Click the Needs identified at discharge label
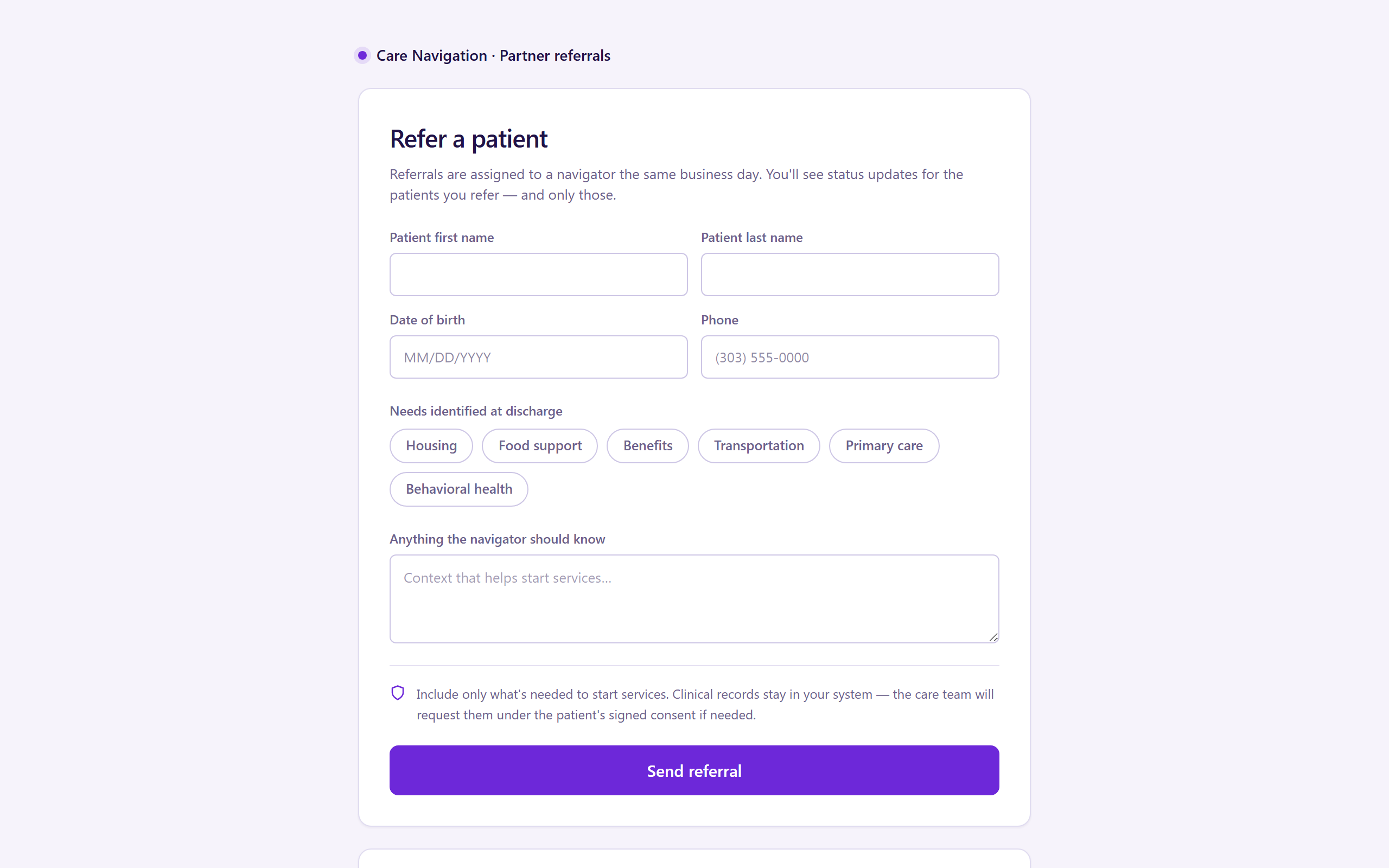The width and height of the screenshot is (1389, 868). tap(476, 411)
